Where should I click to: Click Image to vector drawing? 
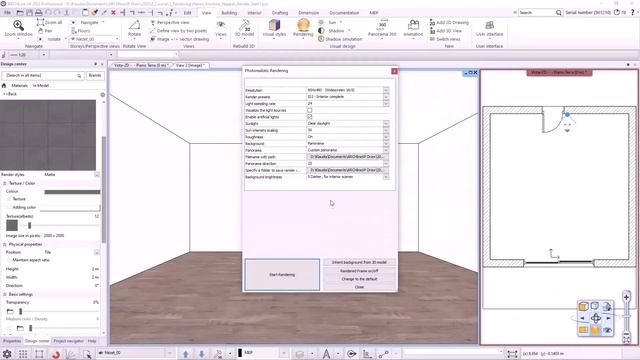click(180, 39)
